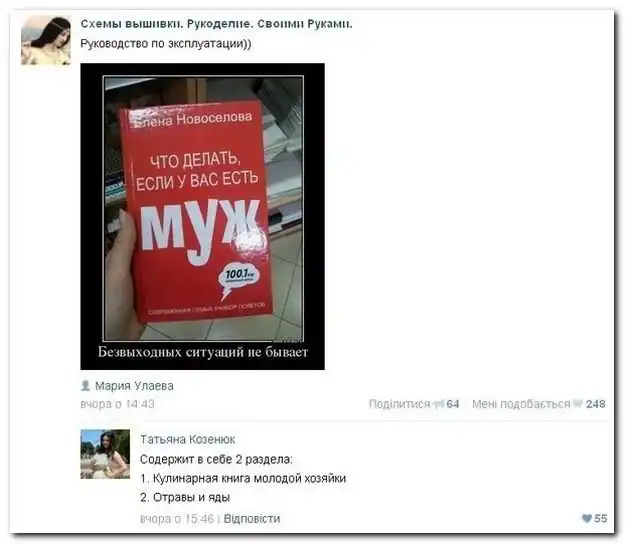
Task: Open Татьяна Козенюк's name link
Action: pos(187,439)
